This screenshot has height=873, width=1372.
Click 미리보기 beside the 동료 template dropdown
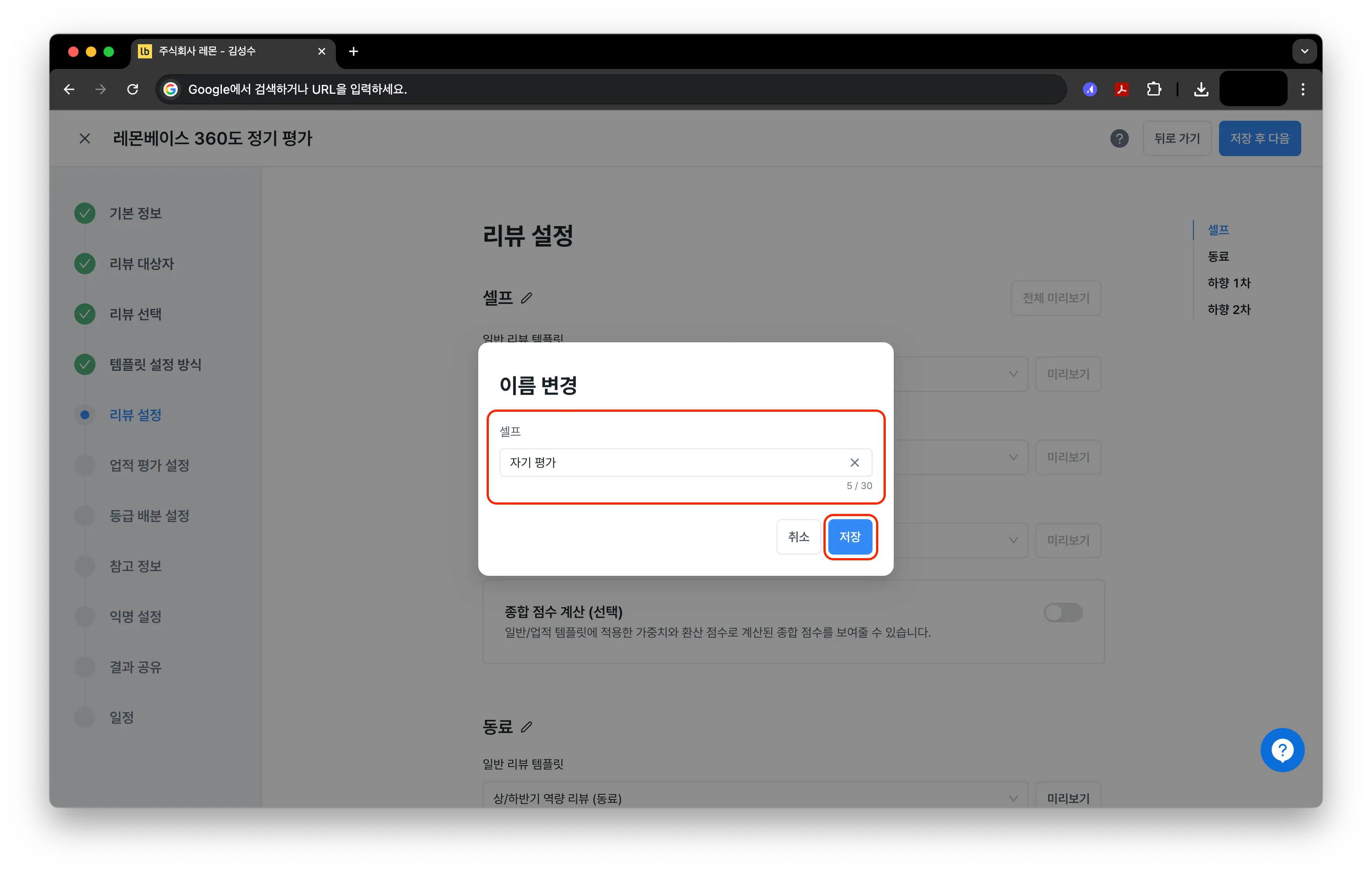click(1068, 798)
